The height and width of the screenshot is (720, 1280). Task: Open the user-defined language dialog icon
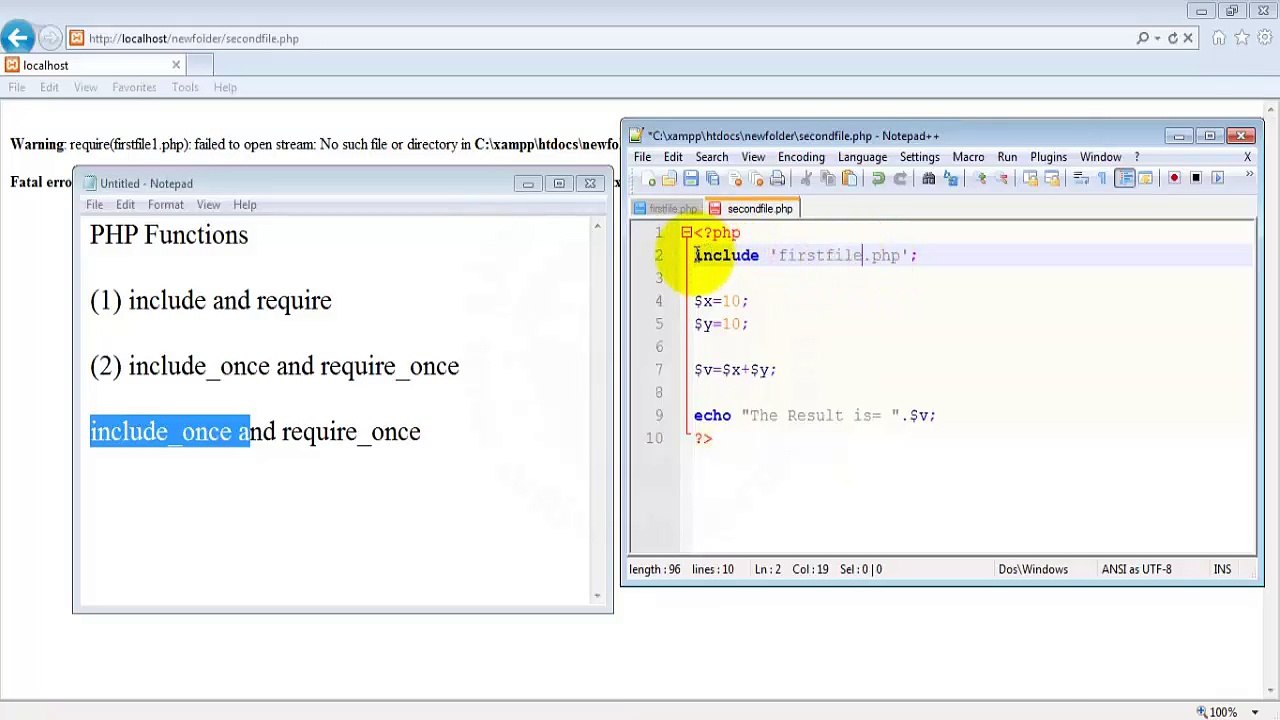1145,178
